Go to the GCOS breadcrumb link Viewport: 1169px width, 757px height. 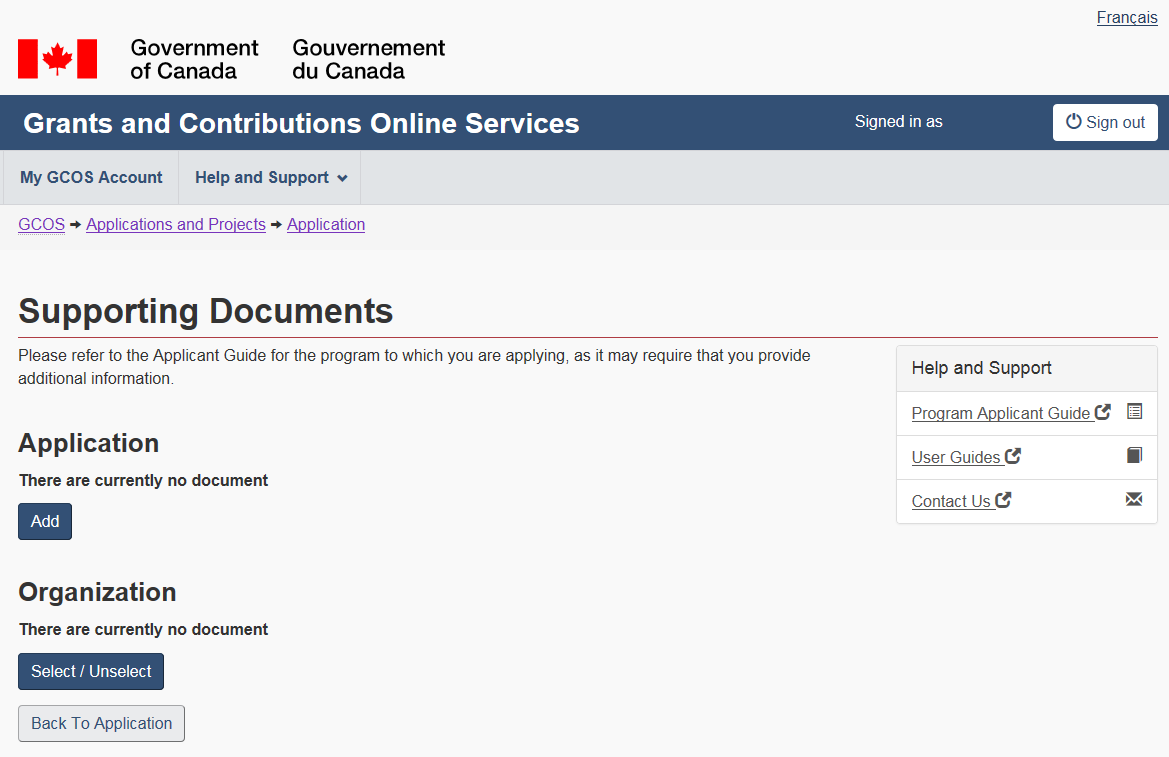point(41,225)
